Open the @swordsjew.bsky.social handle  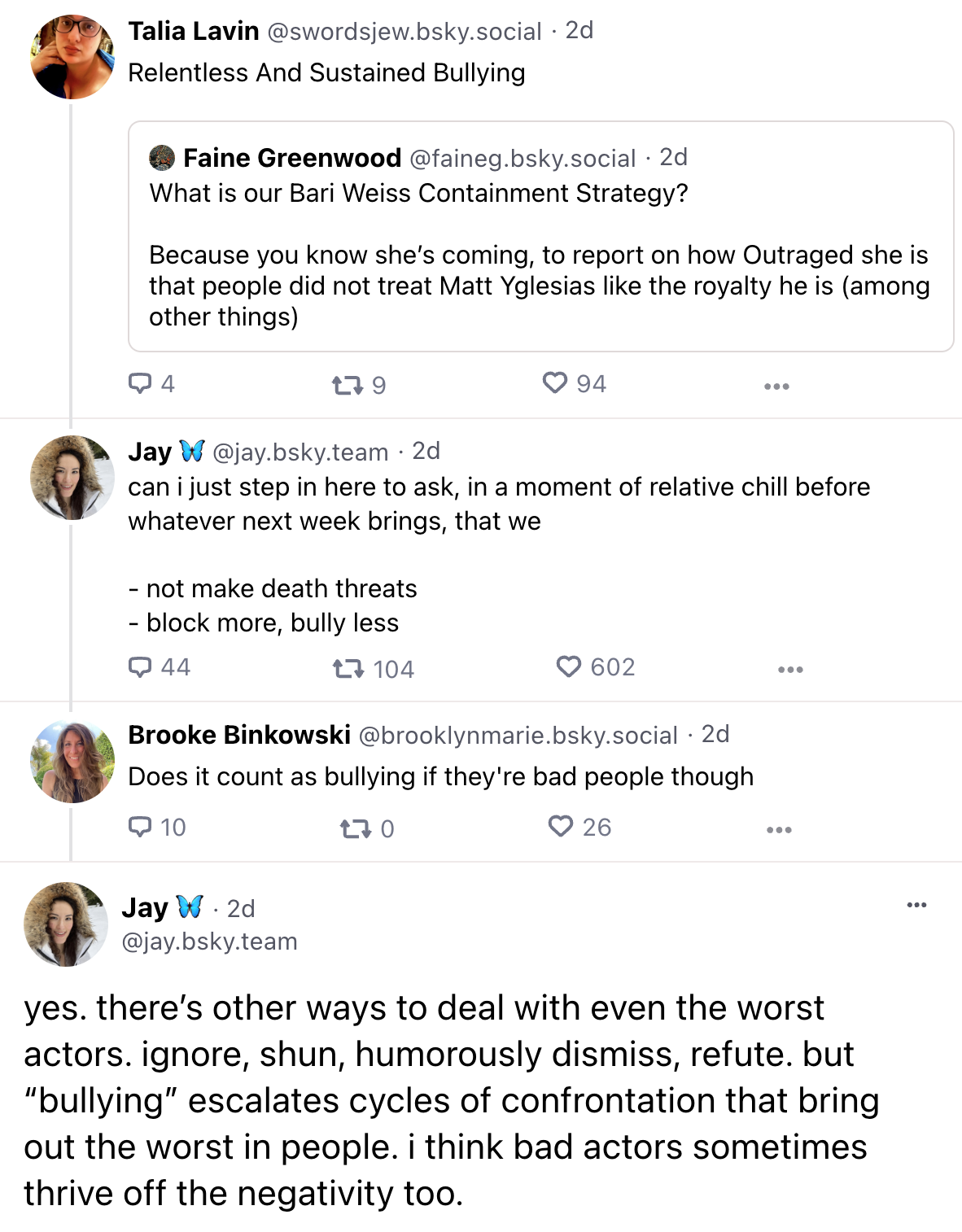[x=404, y=32]
